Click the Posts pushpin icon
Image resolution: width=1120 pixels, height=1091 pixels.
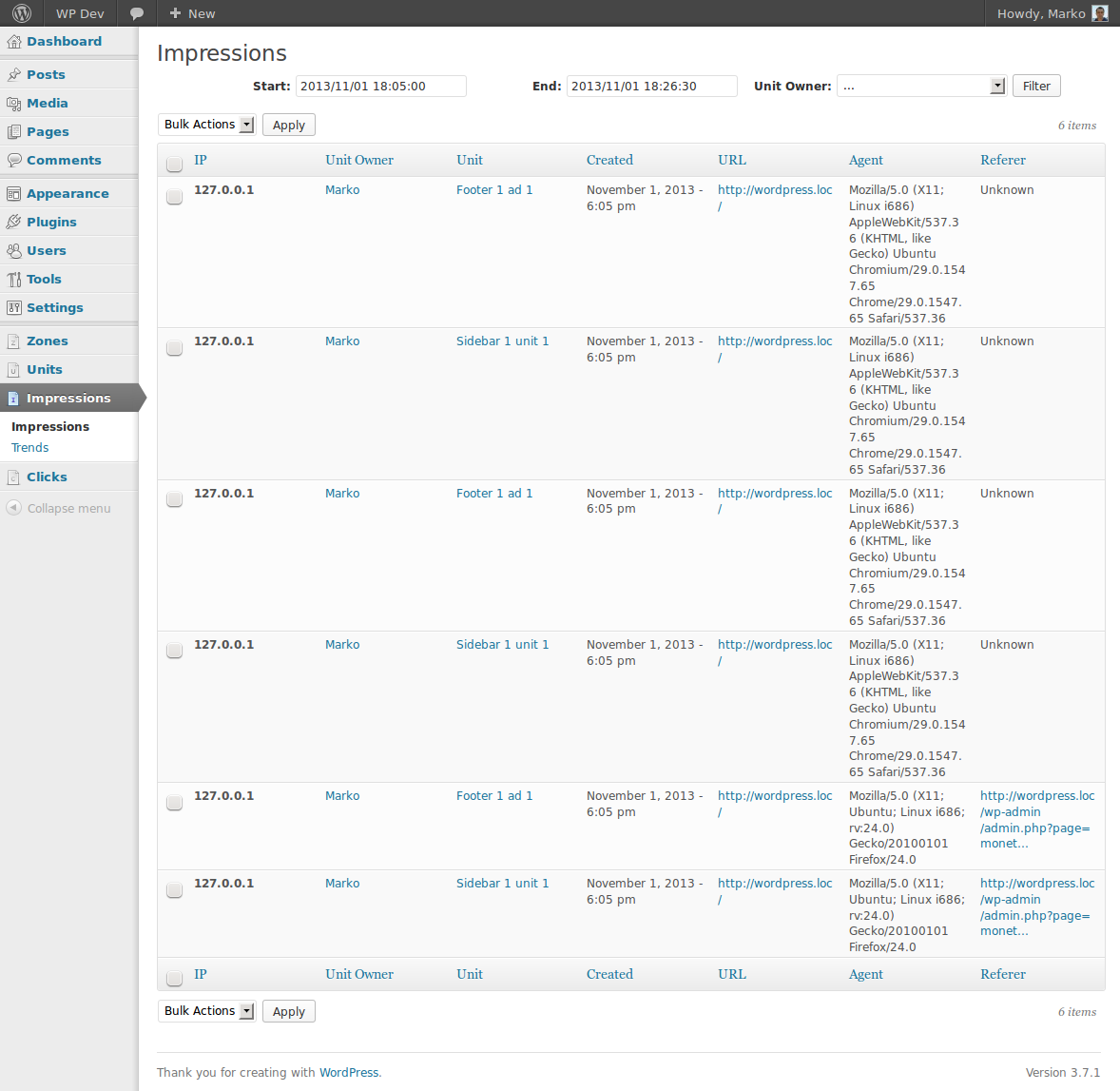click(13, 75)
